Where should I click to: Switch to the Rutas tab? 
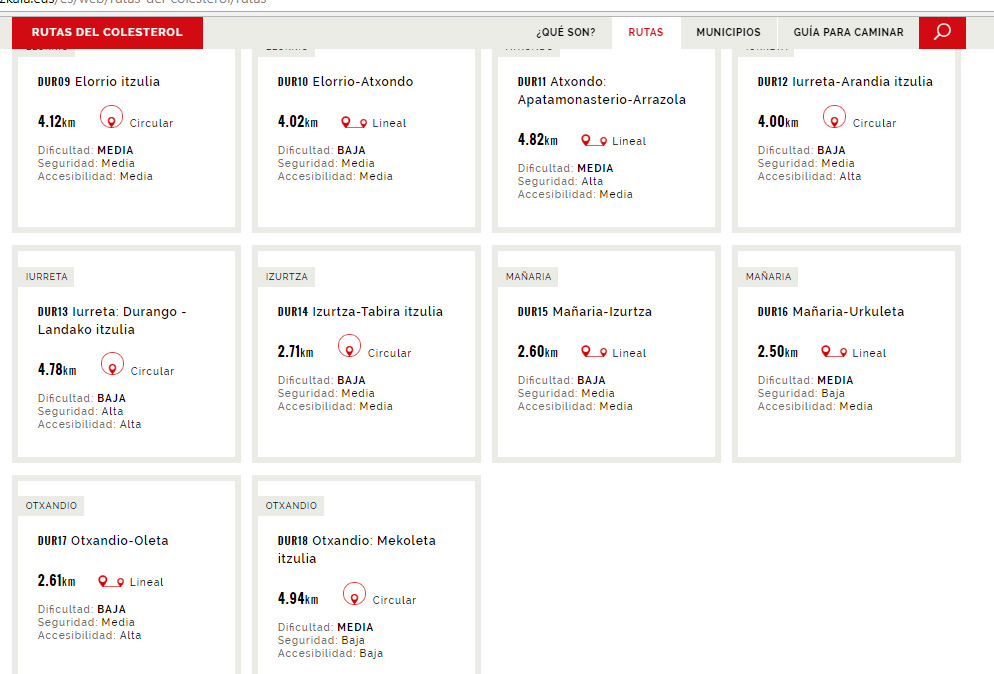tap(646, 32)
